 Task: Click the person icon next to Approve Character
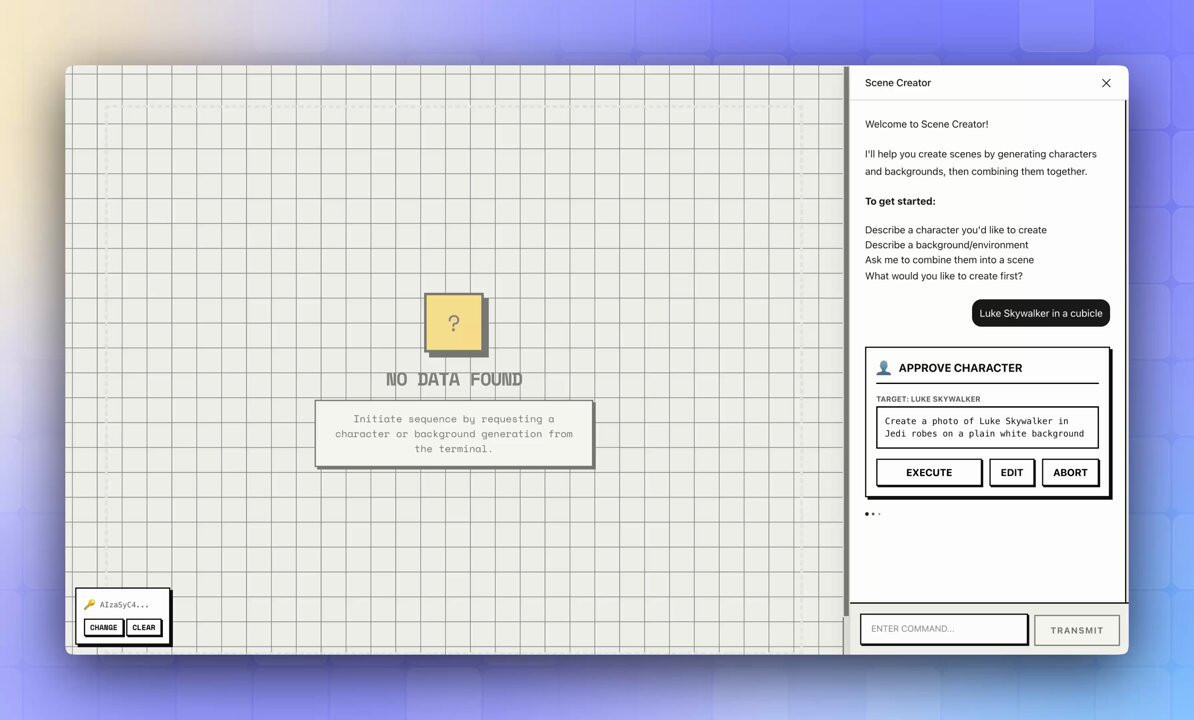pos(883,368)
